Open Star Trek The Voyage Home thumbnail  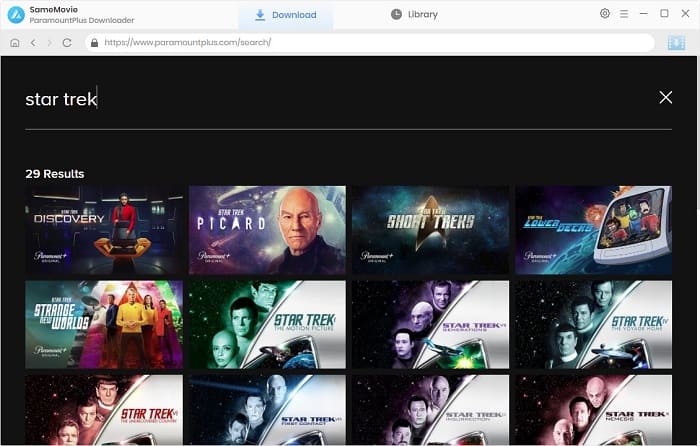pos(593,325)
